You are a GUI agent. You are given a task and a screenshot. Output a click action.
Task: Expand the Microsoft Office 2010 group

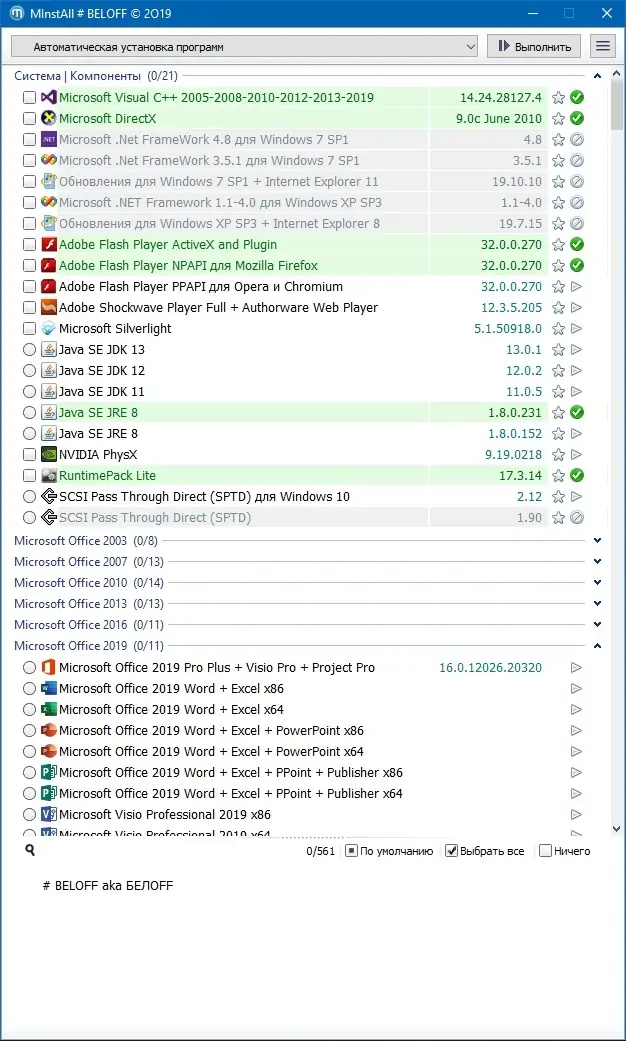(597, 583)
